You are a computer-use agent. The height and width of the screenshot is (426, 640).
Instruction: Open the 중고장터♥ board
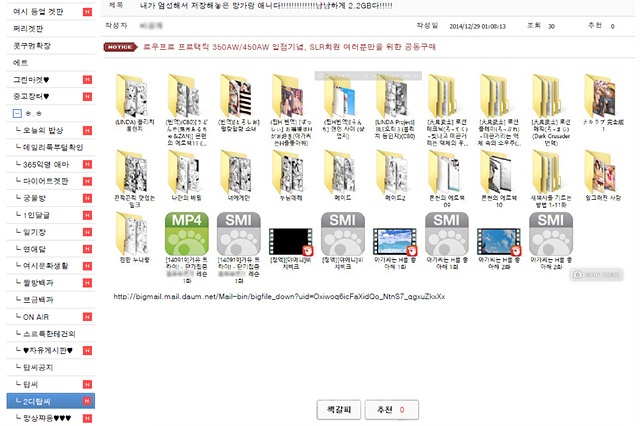point(31,96)
